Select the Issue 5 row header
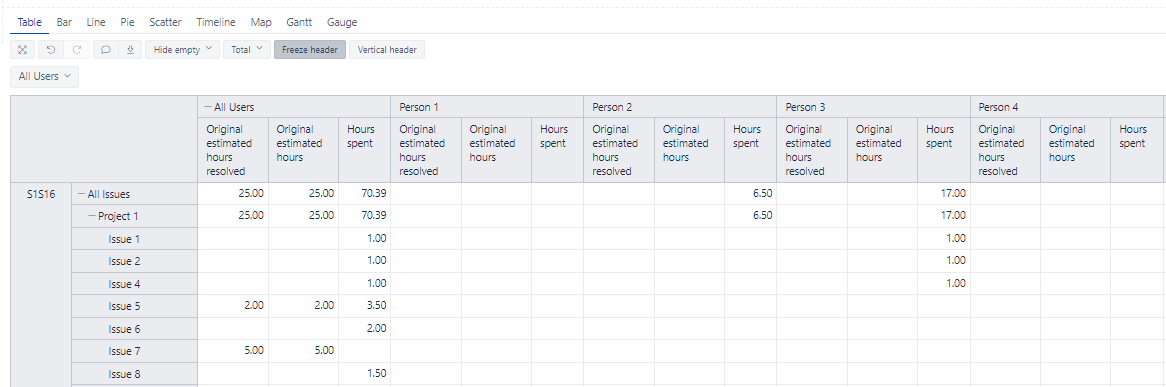This screenshot has width=1166, height=387. click(135, 306)
